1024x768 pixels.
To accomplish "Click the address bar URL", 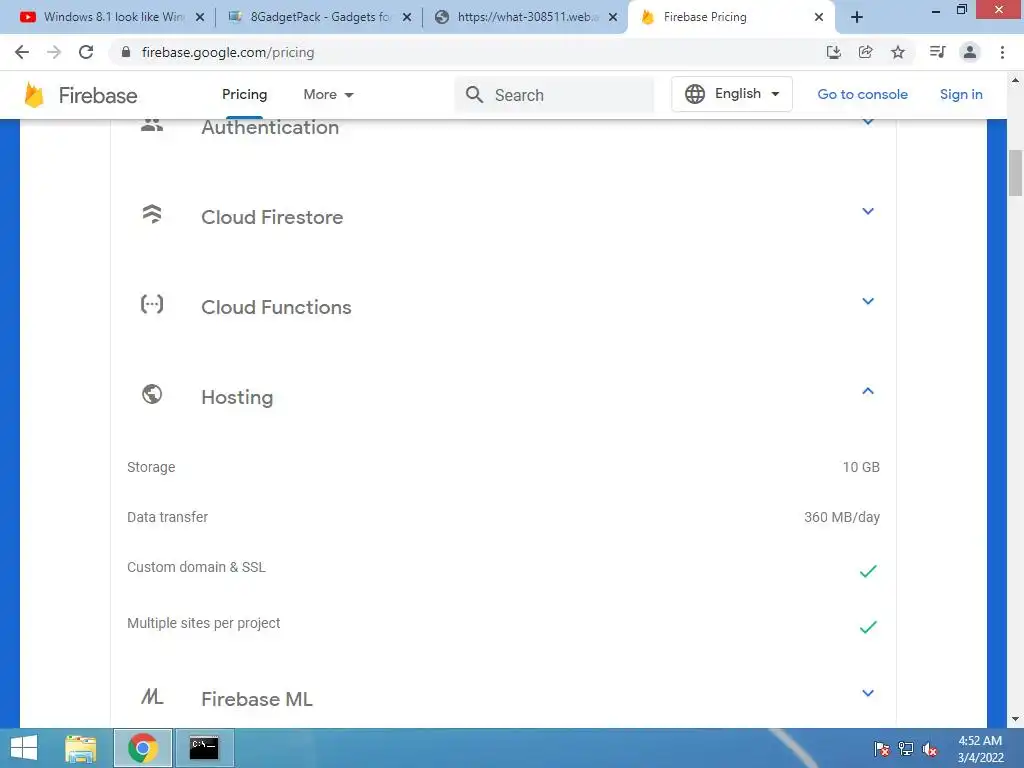I will [x=228, y=52].
